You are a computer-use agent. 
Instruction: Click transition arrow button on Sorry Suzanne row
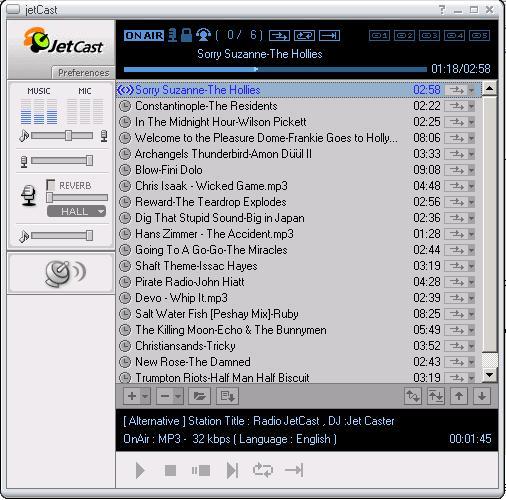[457, 90]
